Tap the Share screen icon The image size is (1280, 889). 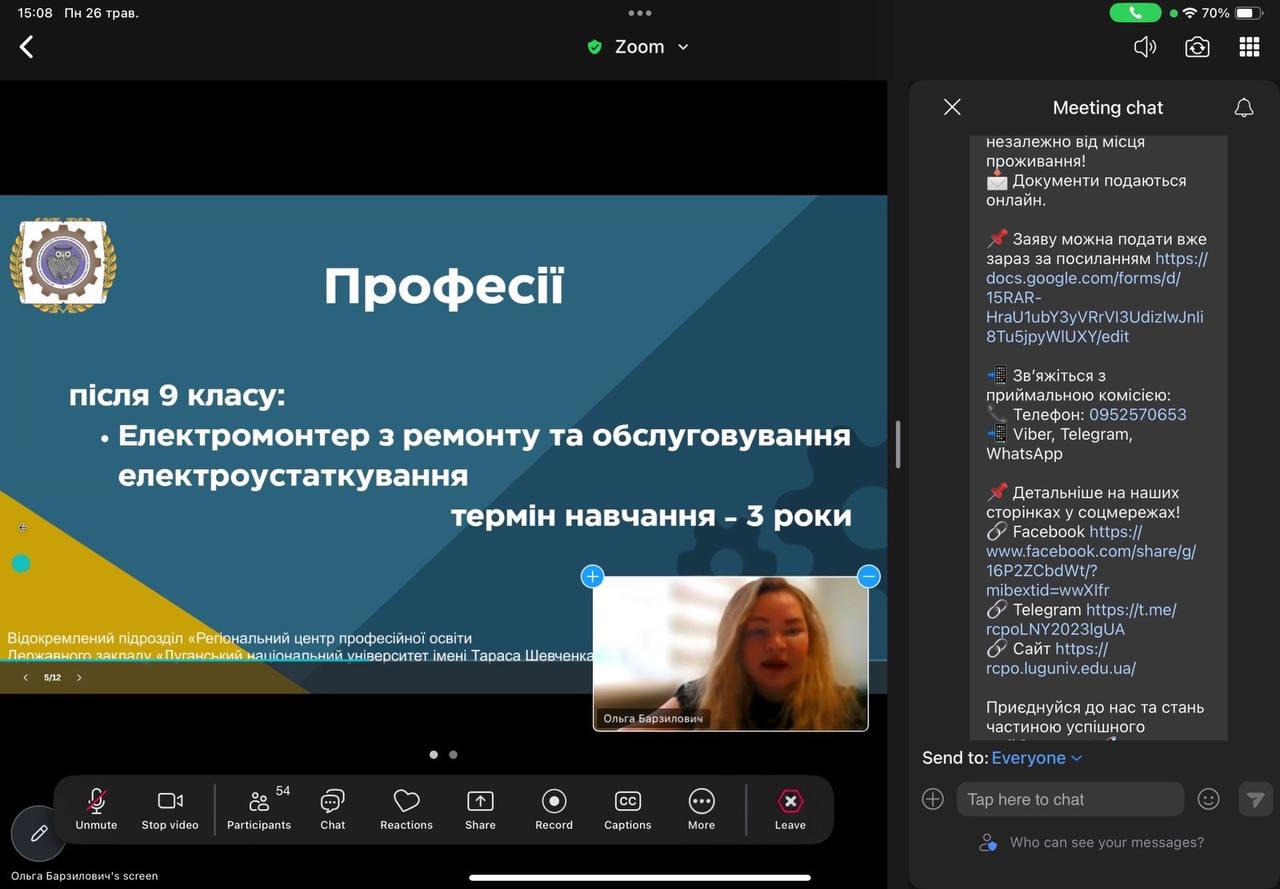click(x=480, y=809)
